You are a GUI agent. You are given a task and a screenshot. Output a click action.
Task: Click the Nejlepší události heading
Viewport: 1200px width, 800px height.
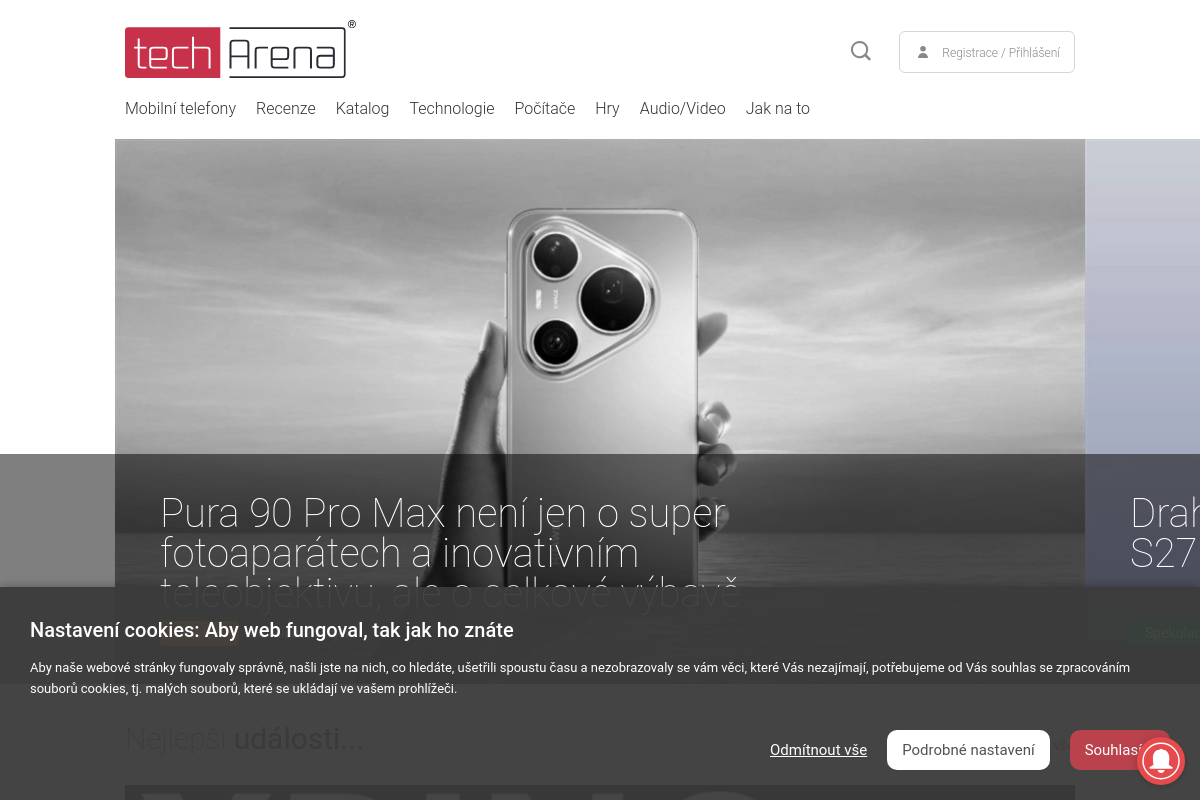[x=244, y=739]
